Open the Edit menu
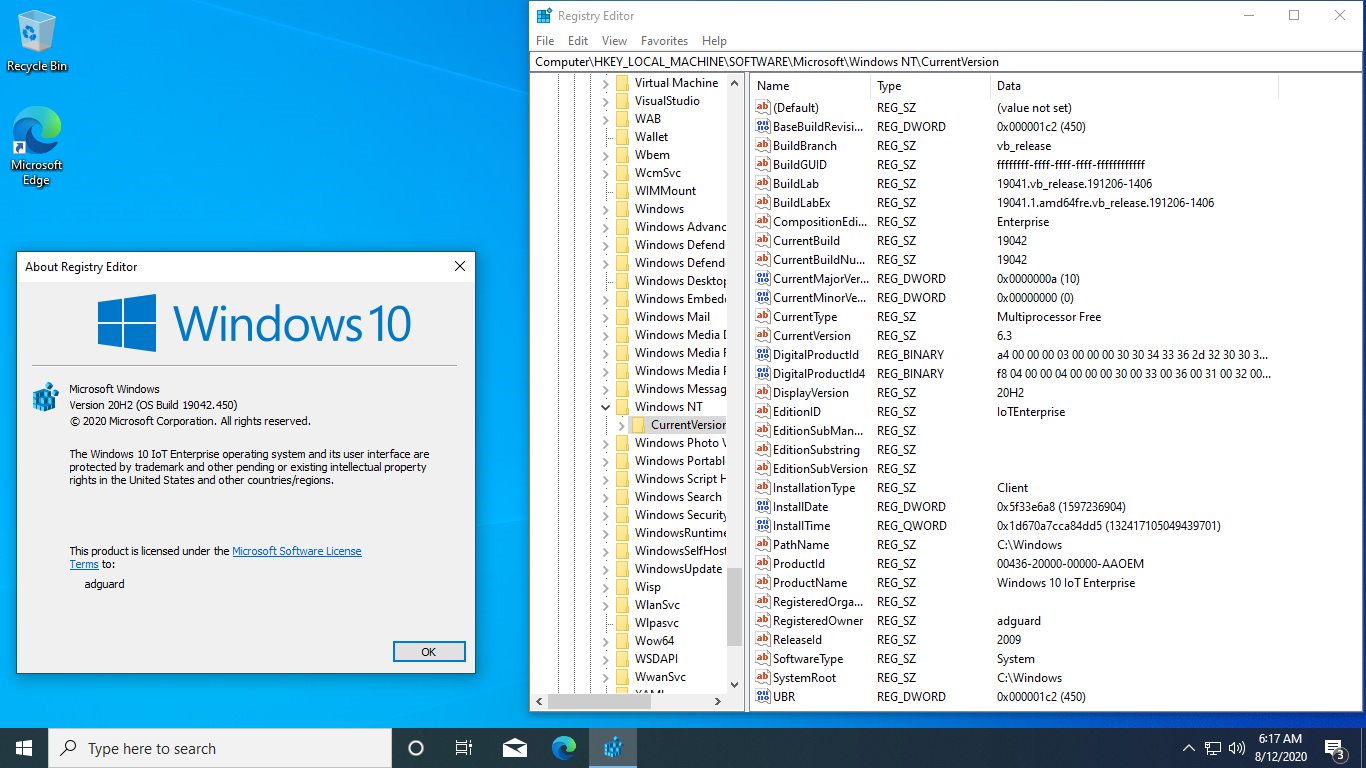Image resolution: width=1366 pixels, height=768 pixels. pos(578,41)
